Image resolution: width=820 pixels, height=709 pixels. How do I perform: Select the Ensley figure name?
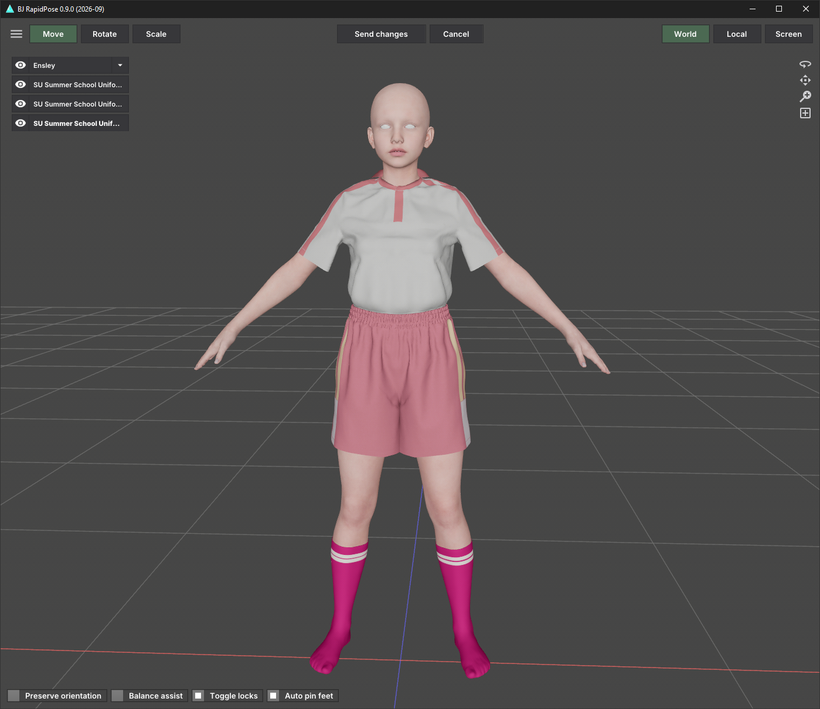pyautogui.click(x=44, y=65)
